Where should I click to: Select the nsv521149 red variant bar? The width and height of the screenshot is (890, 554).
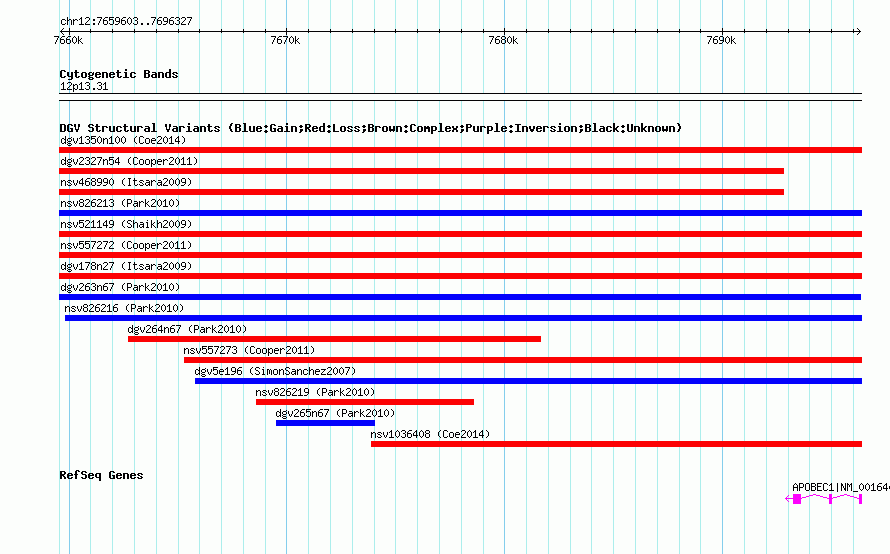pyautogui.click(x=460, y=234)
